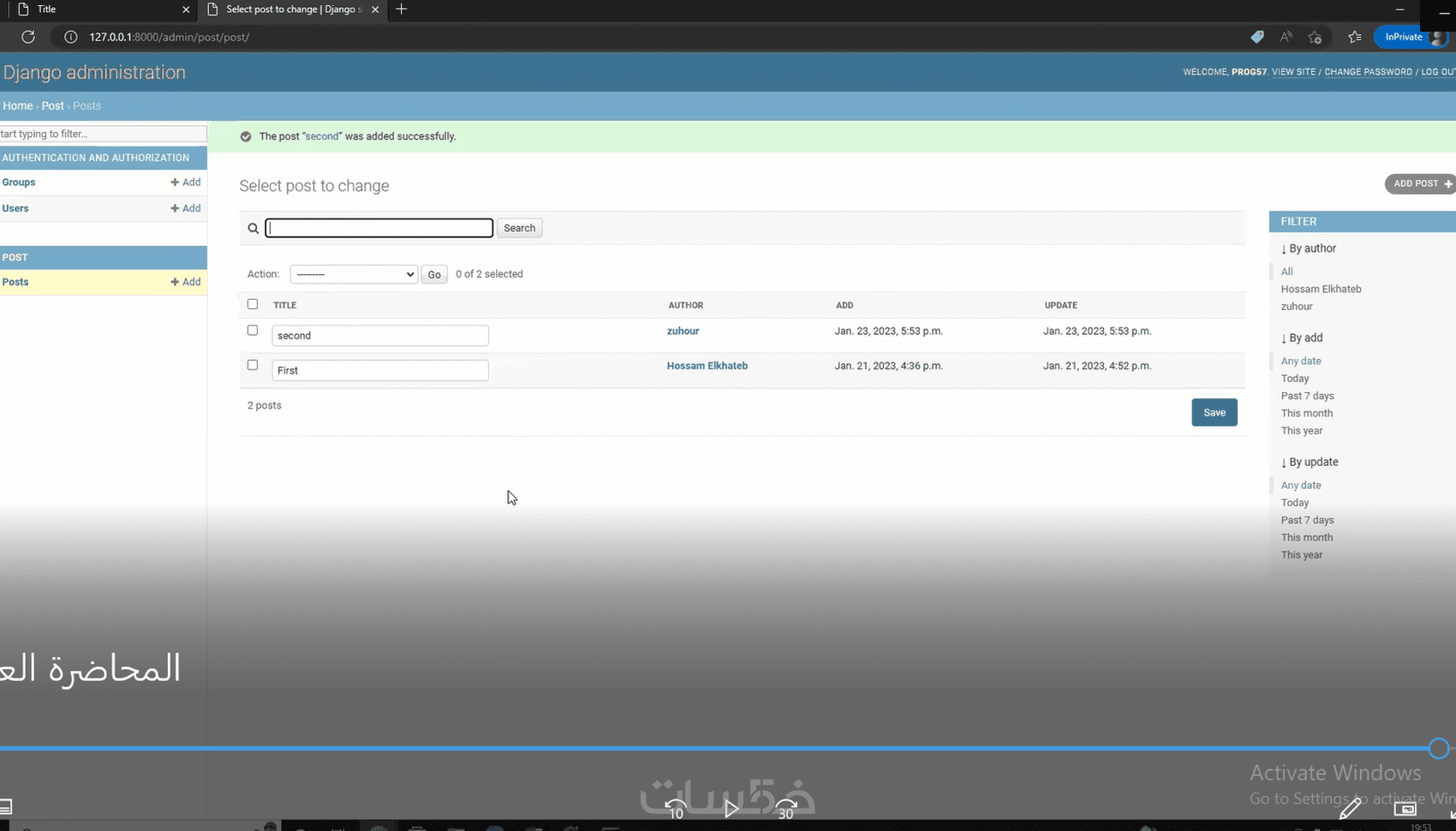Select All under By author filter

(1287, 272)
